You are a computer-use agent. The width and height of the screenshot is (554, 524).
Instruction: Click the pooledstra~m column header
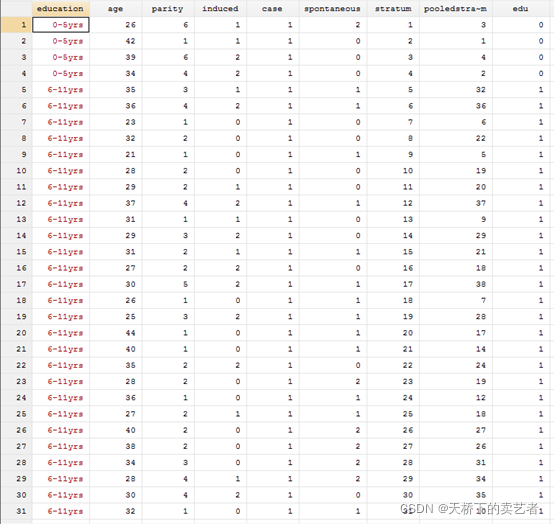click(x=455, y=8)
